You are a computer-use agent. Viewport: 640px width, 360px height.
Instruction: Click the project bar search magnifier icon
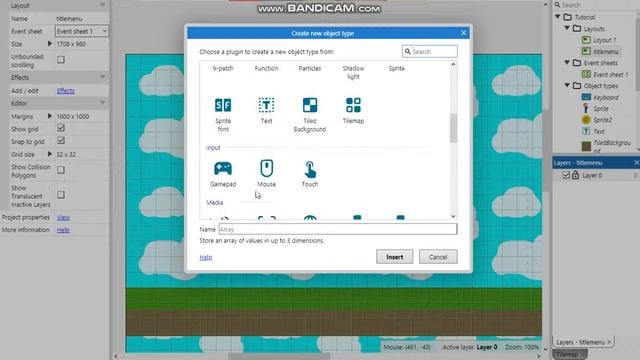click(558, 5)
